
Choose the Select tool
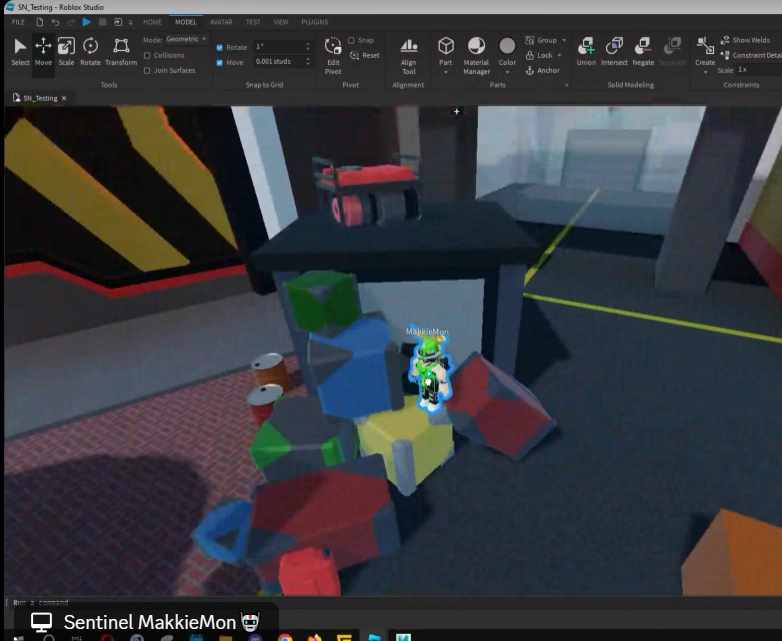click(20, 52)
